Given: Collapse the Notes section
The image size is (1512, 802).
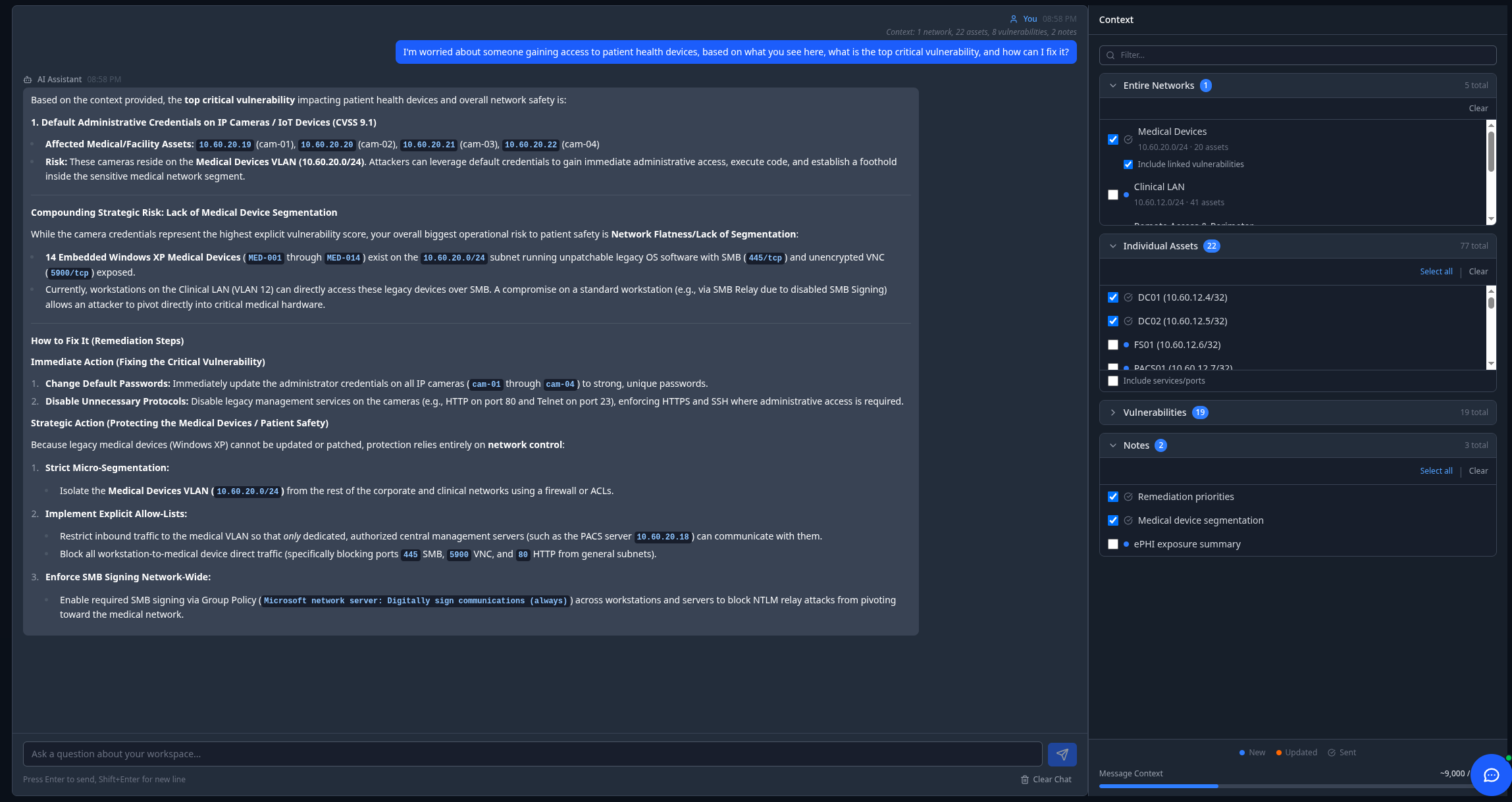Looking at the screenshot, I should 1113,445.
